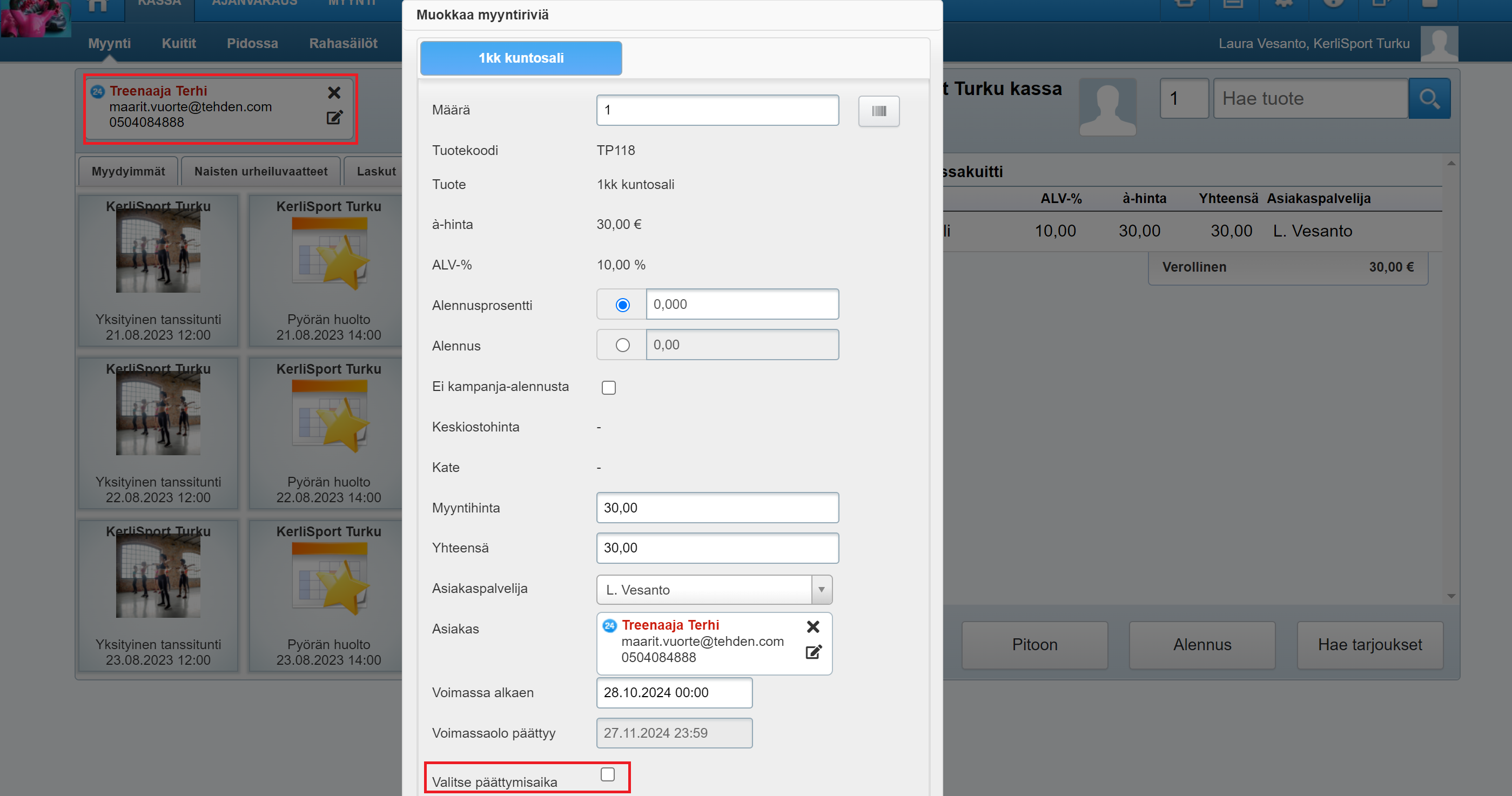The image size is (1512, 796).
Task: Remove customer Treenaaja Terhi in the dialog
Action: click(812, 626)
